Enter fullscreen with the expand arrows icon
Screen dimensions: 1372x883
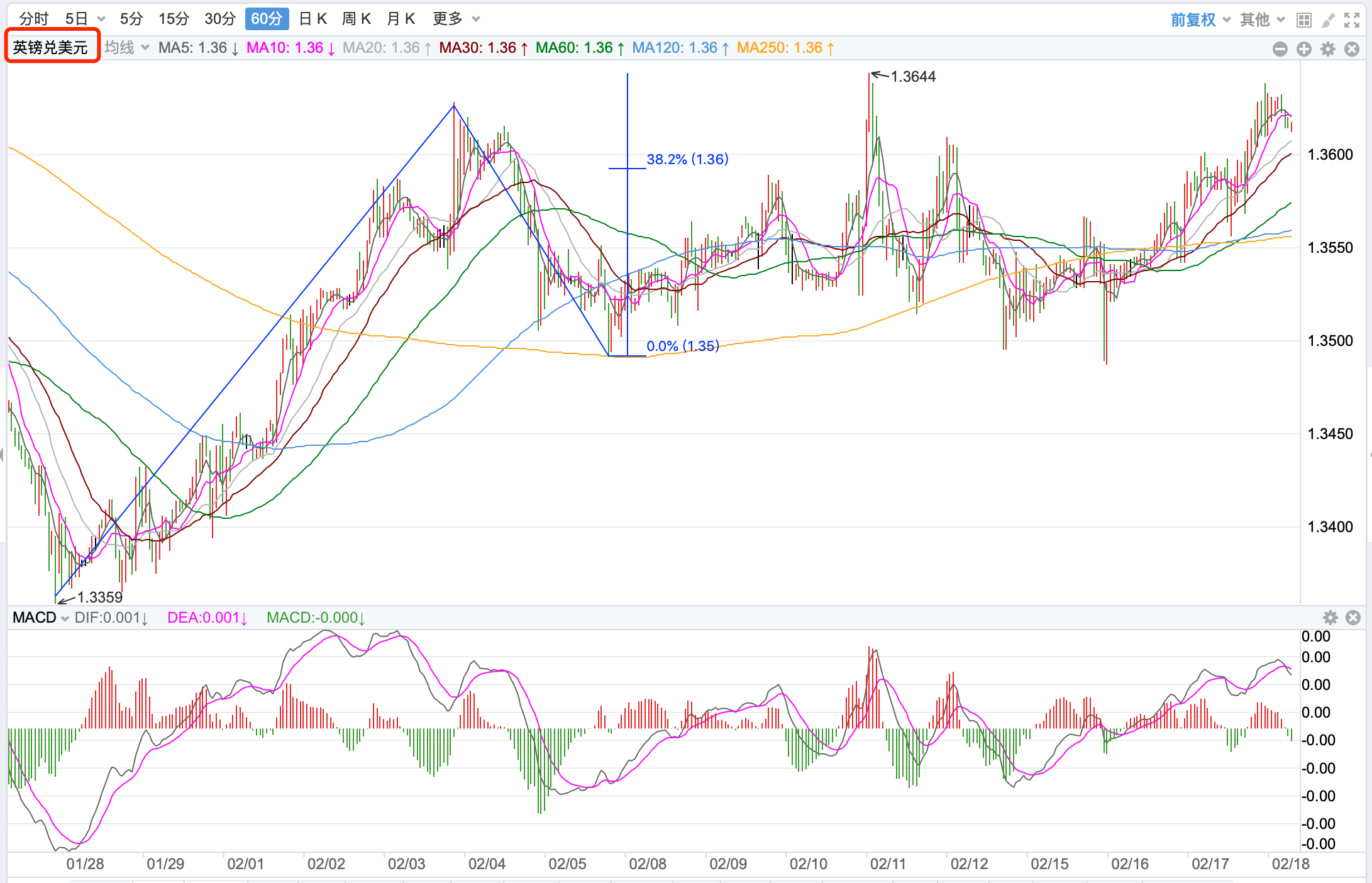click(x=1352, y=20)
